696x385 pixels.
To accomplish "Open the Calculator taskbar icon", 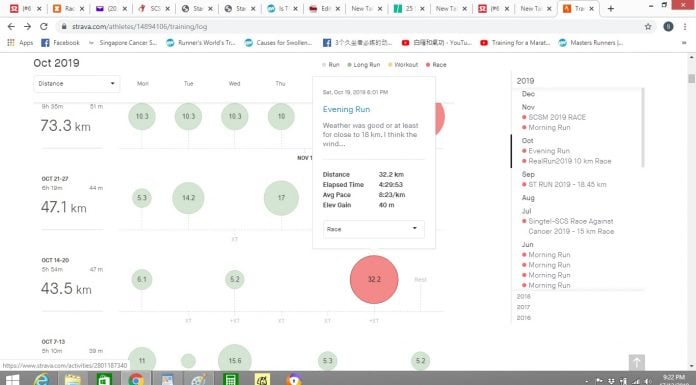I will click(230, 379).
